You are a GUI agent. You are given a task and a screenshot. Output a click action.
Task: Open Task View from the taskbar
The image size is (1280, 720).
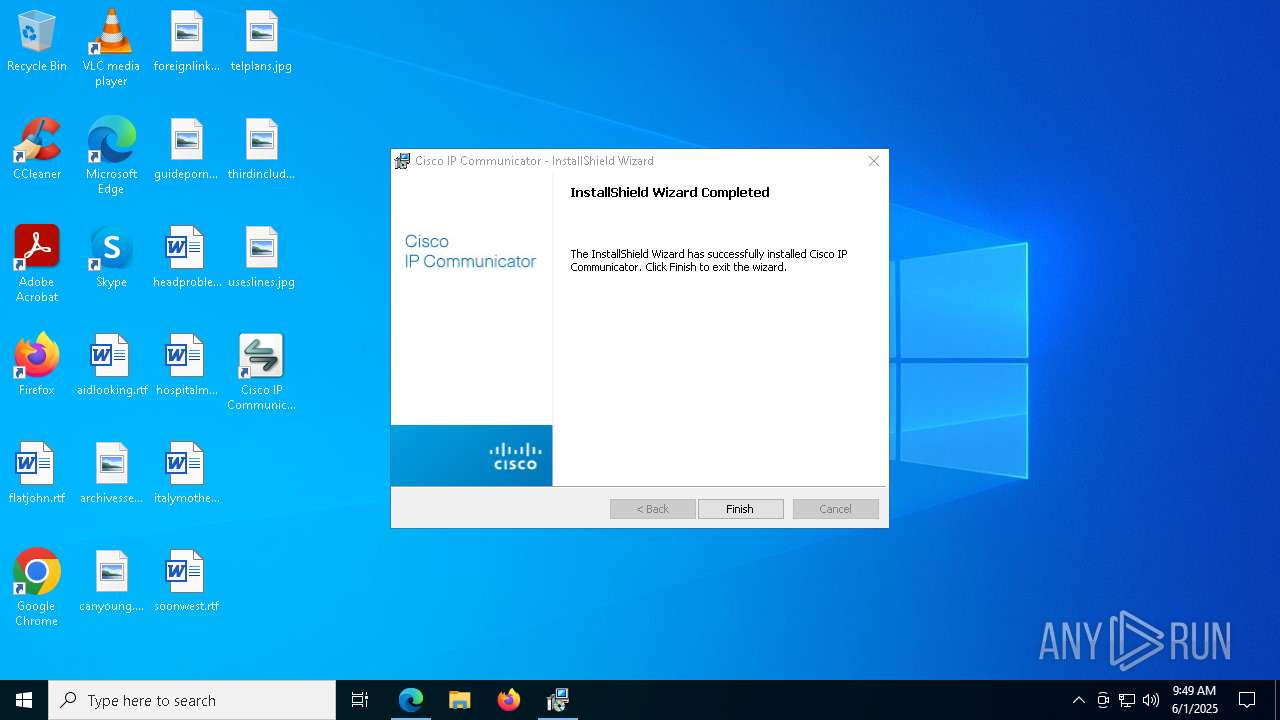(360, 700)
